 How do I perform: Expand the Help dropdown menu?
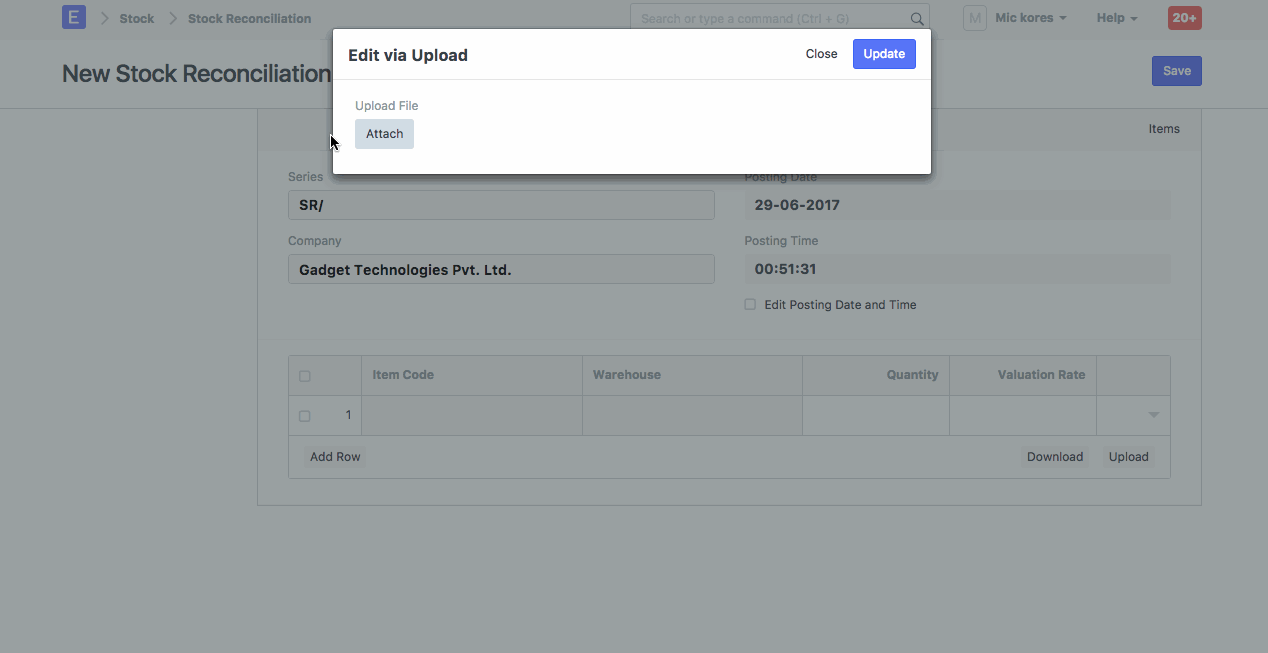[1116, 18]
